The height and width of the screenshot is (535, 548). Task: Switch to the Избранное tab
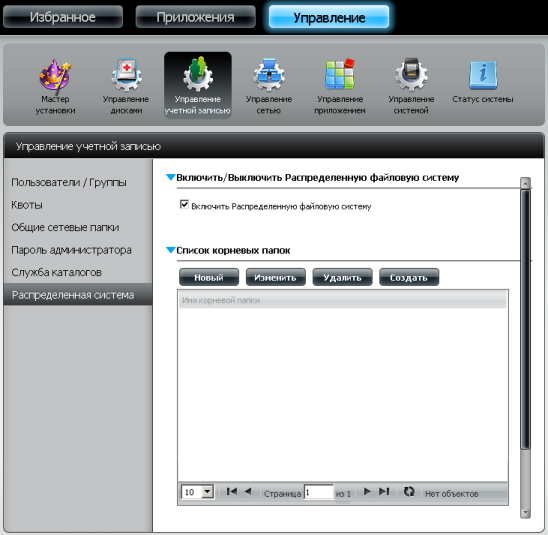[x=63, y=16]
